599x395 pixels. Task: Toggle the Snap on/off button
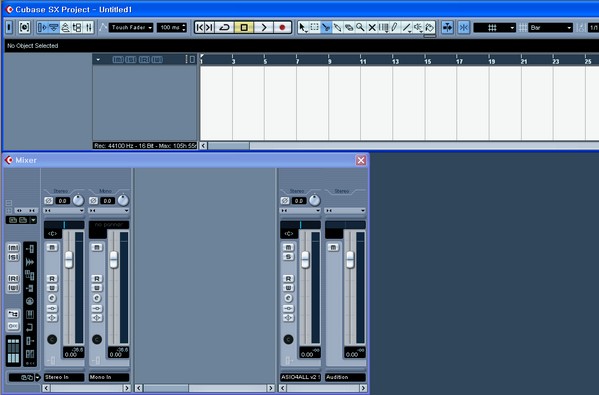click(464, 28)
